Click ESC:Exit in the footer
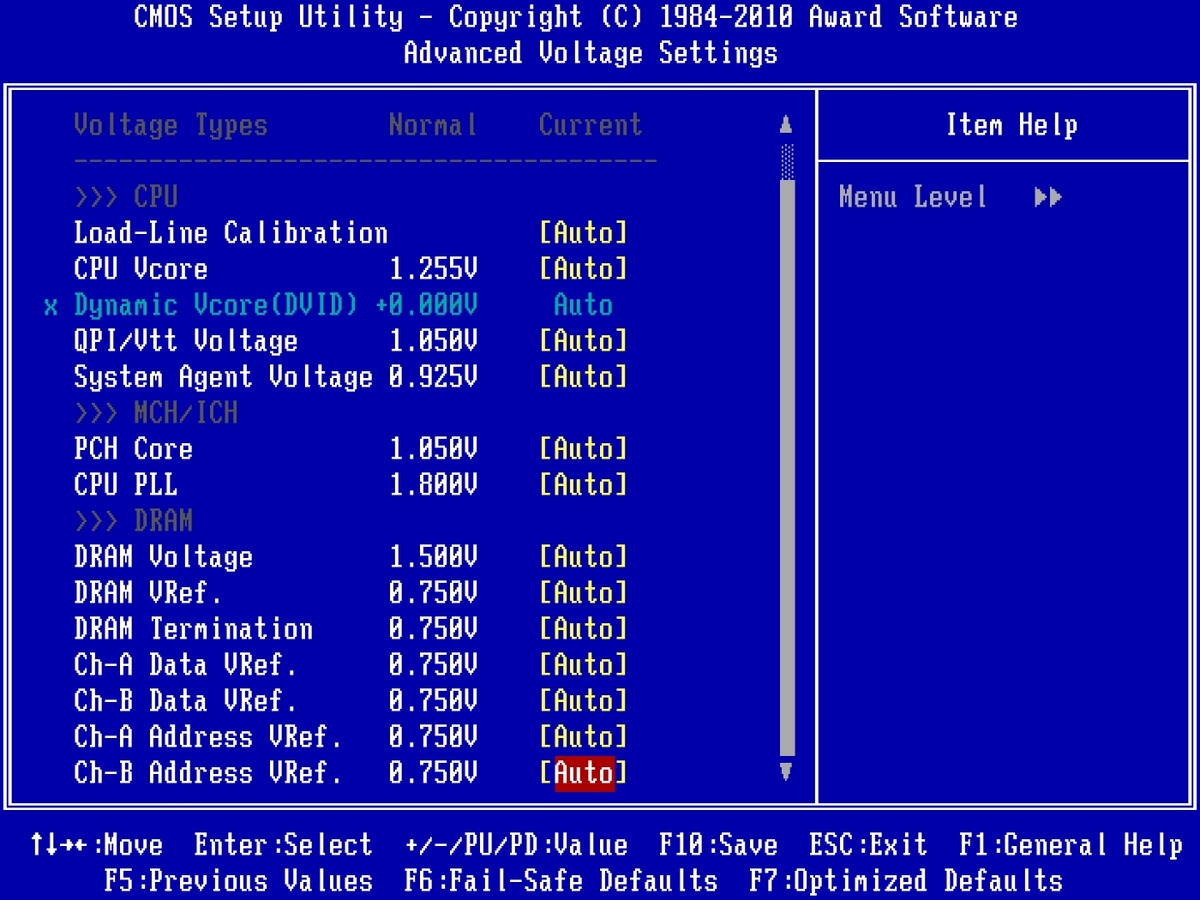 pos(867,845)
